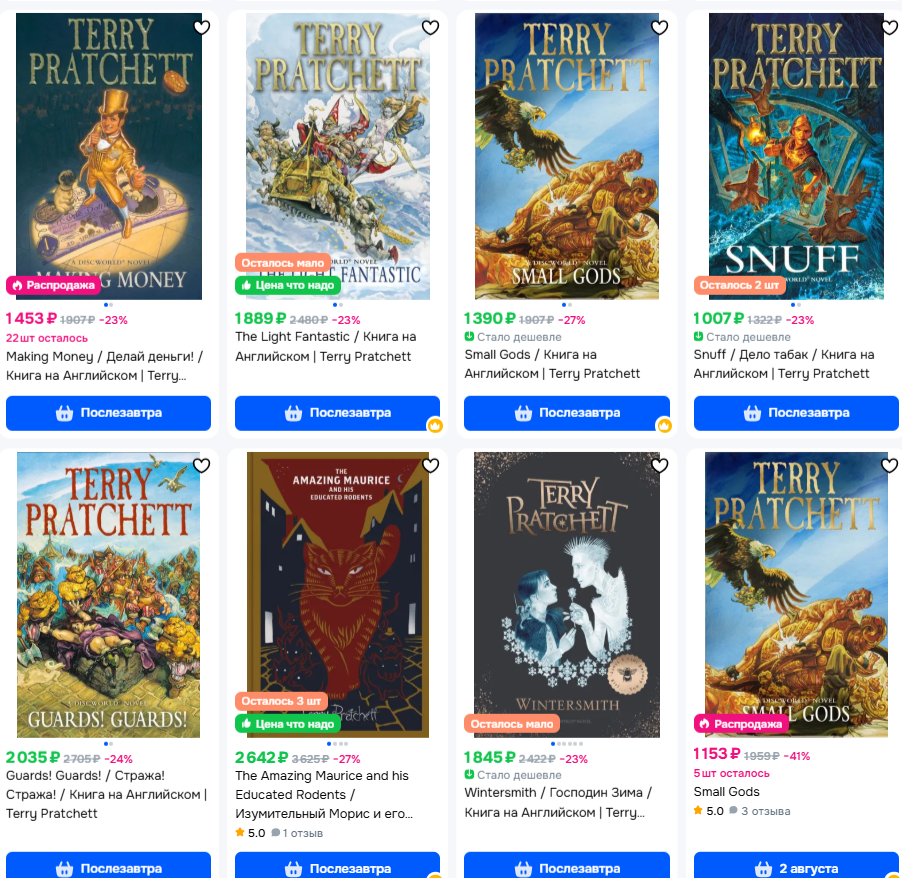Click the Распродажа badge on Making Money
The height and width of the screenshot is (878, 902).
click(x=53, y=285)
